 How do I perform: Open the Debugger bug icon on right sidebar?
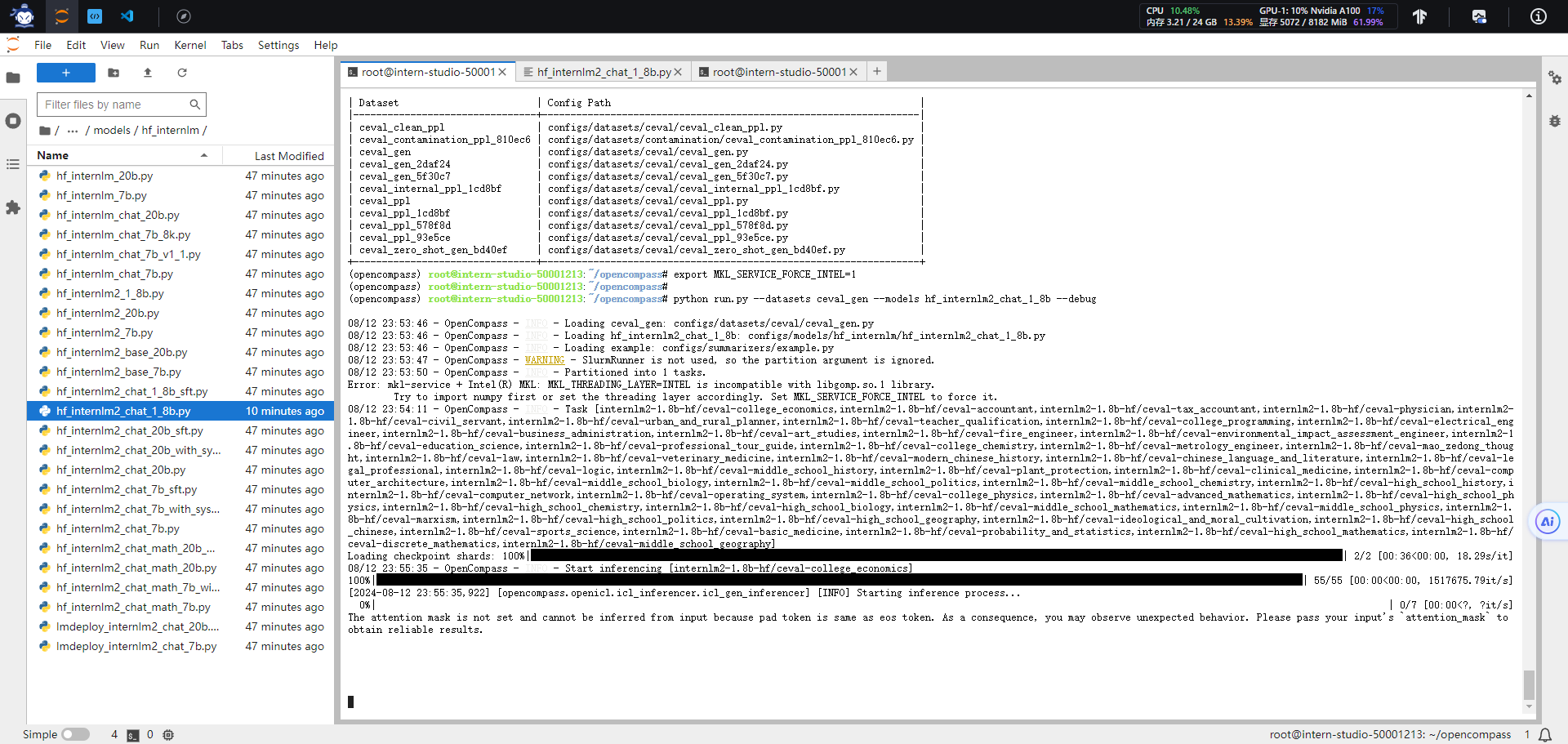click(x=1555, y=121)
